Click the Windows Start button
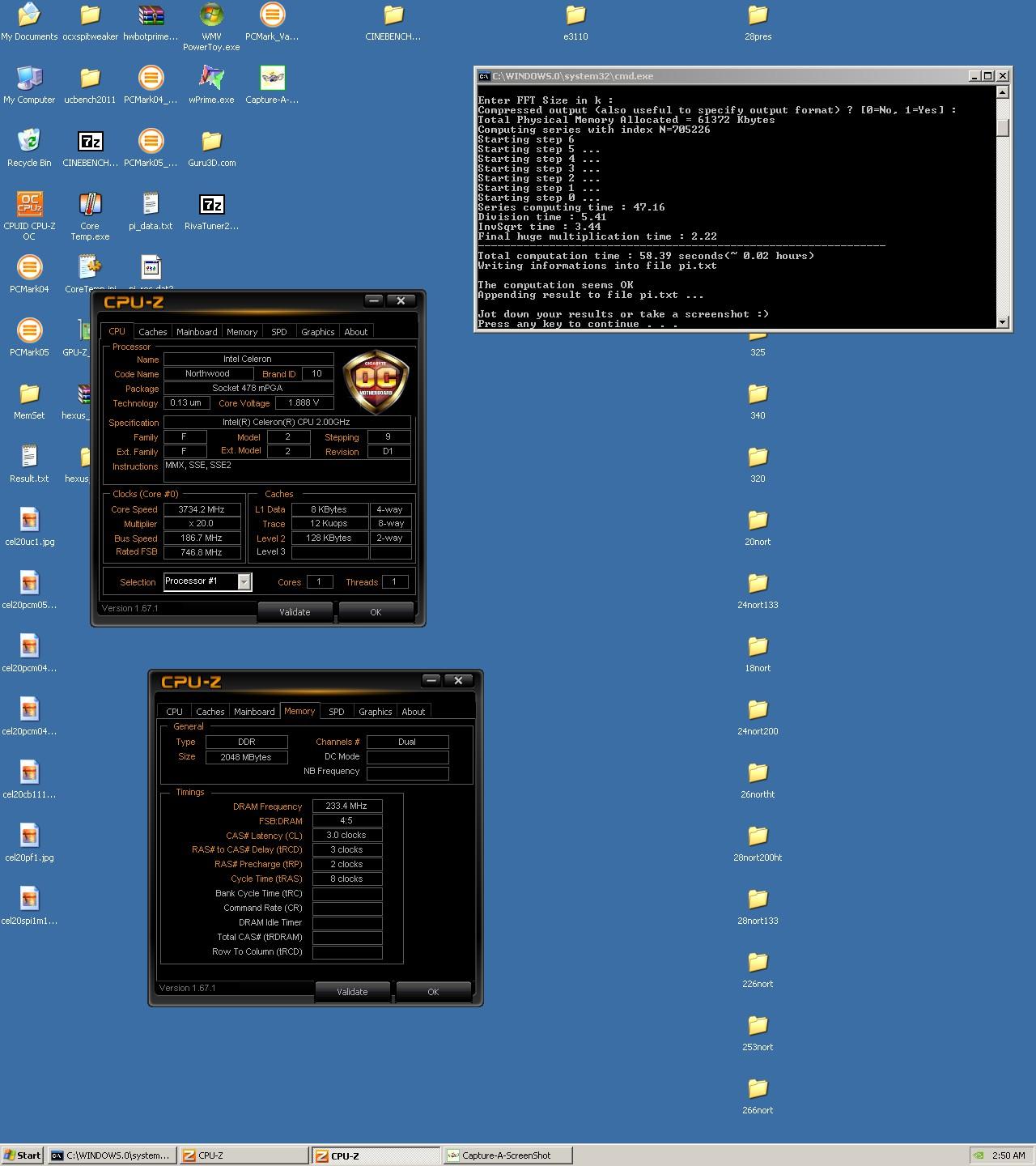The width and height of the screenshot is (1036, 1166). pos(23,1155)
